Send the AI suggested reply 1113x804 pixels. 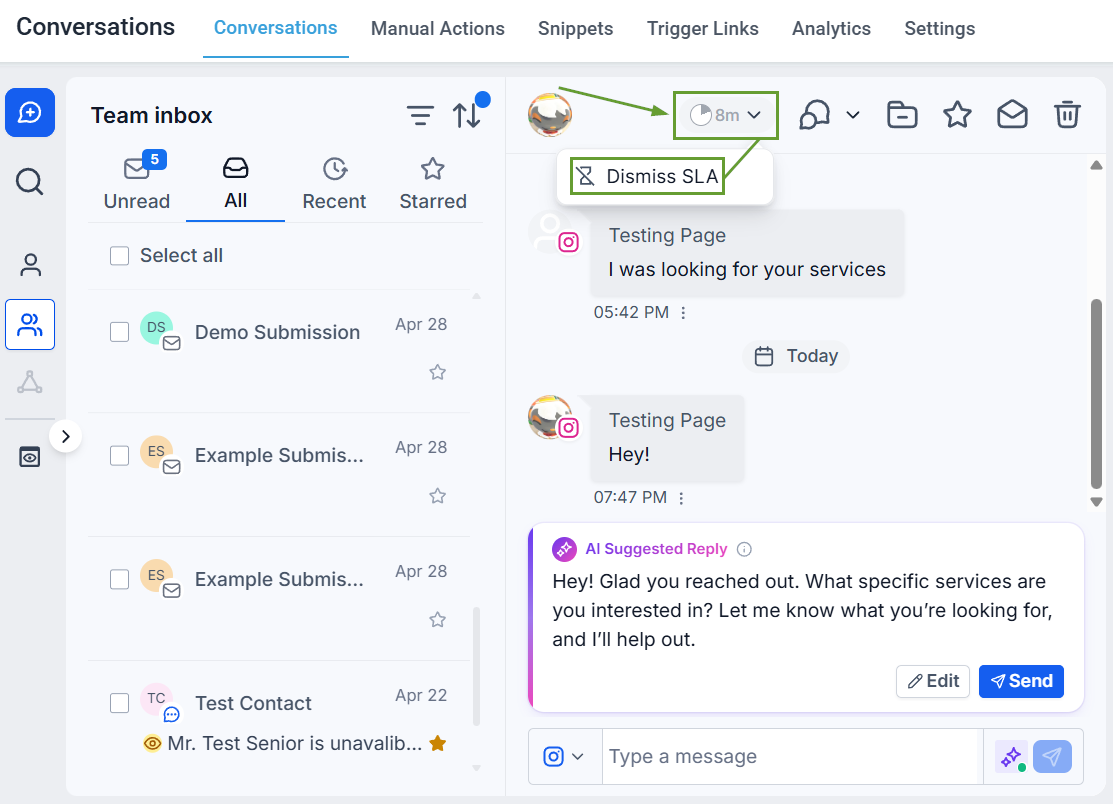(1021, 681)
